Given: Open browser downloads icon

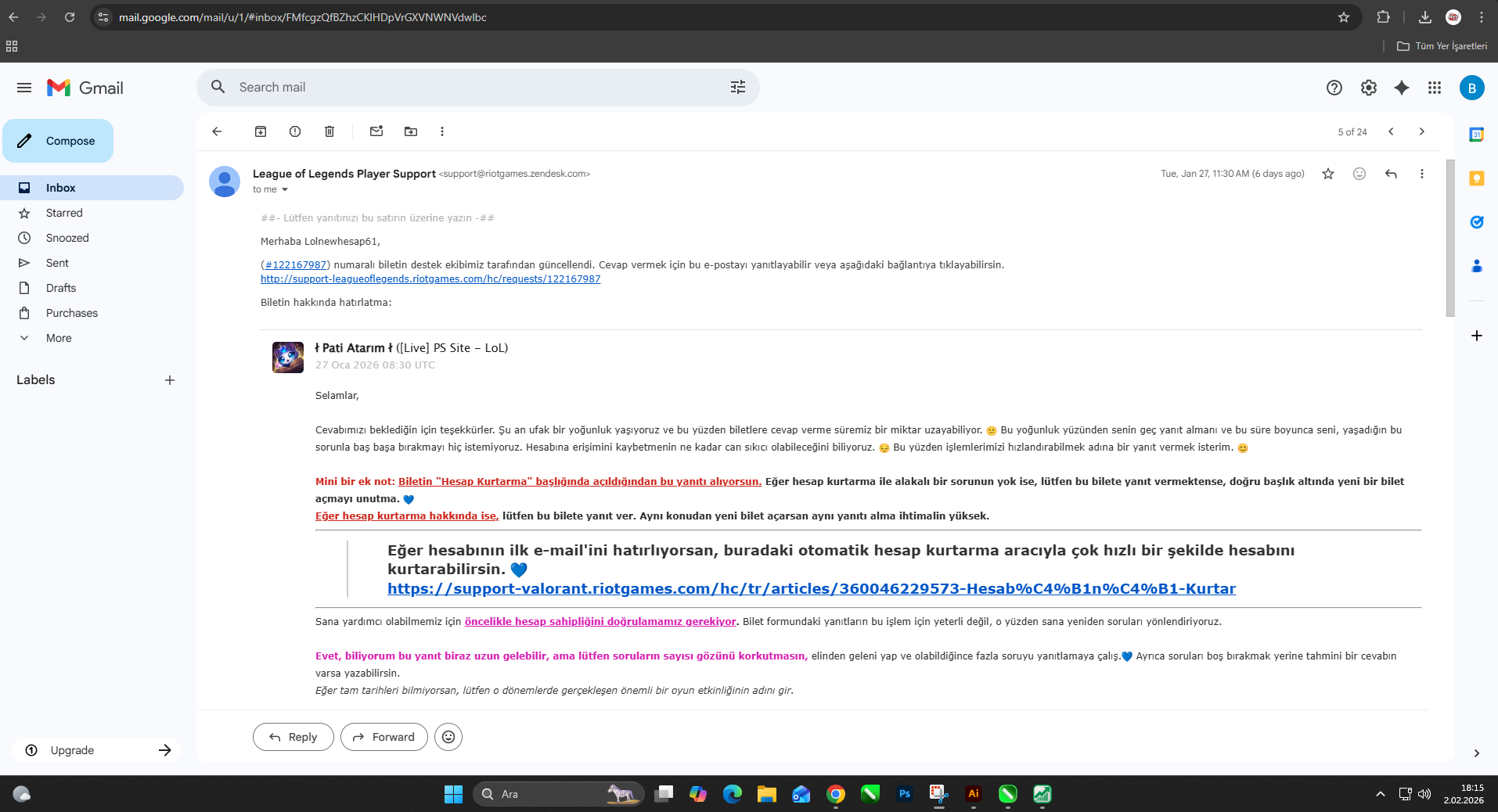Looking at the screenshot, I should click(x=1425, y=17).
